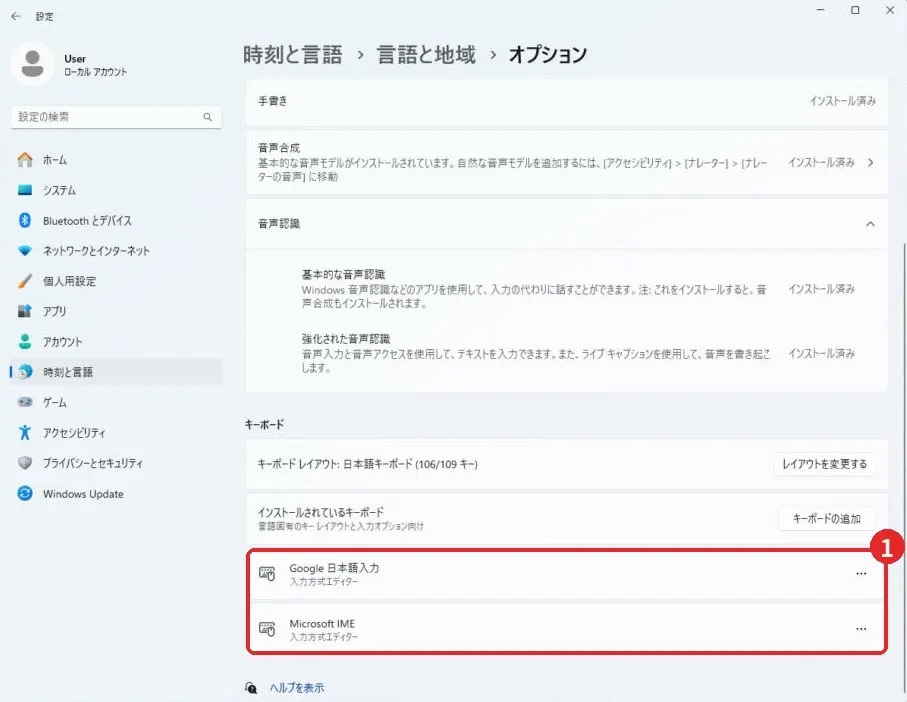Click the privacy shield icon
Screen dimensions: 907x702
[25, 463]
